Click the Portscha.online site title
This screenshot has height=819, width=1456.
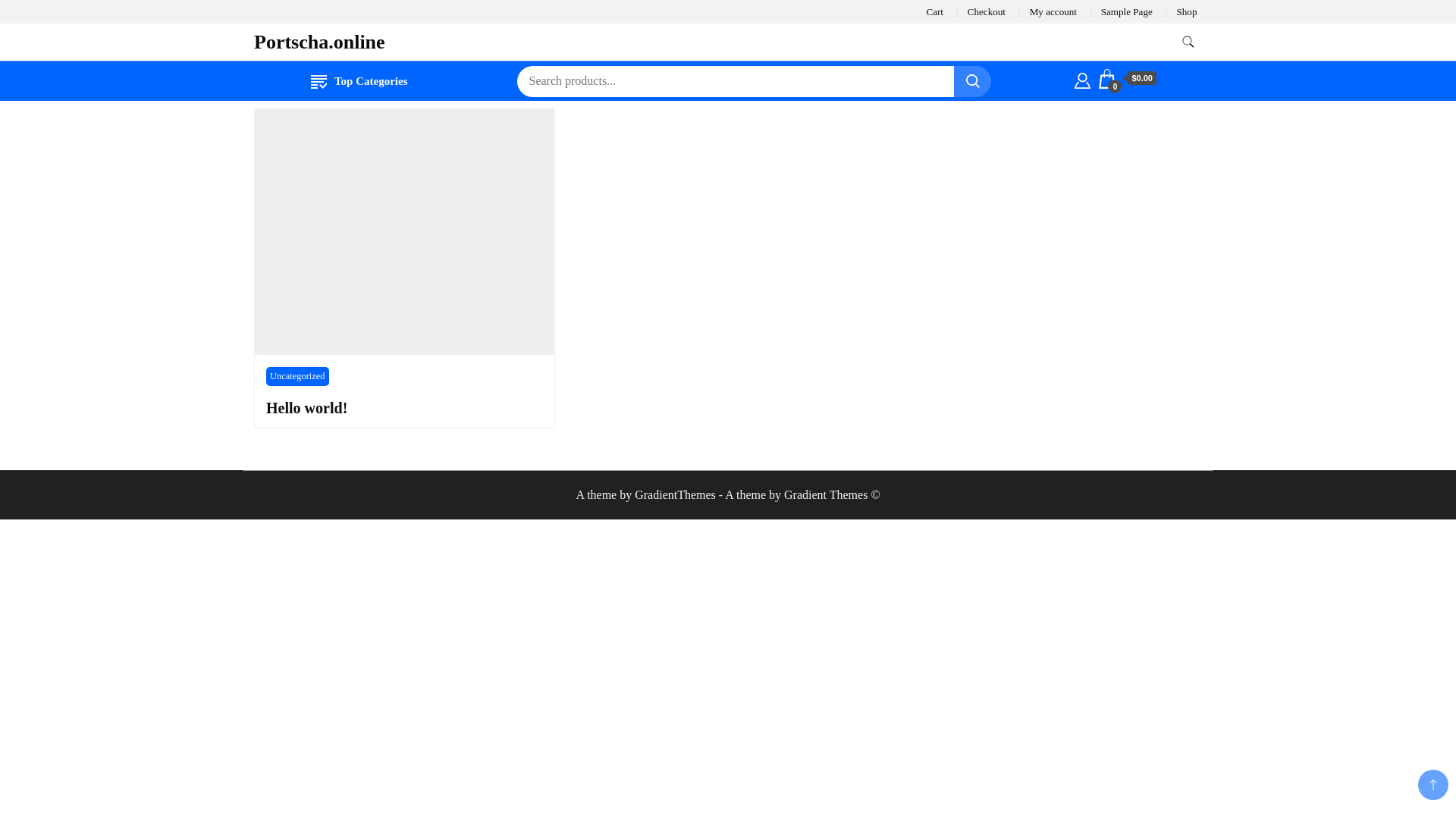click(x=319, y=42)
